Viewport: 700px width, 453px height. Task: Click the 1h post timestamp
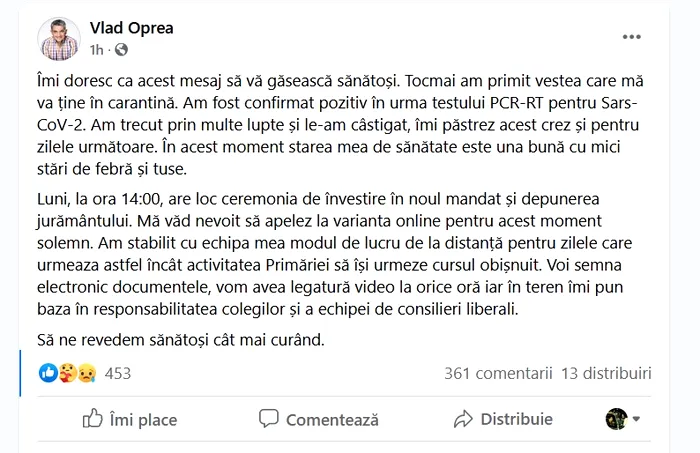pos(96,49)
